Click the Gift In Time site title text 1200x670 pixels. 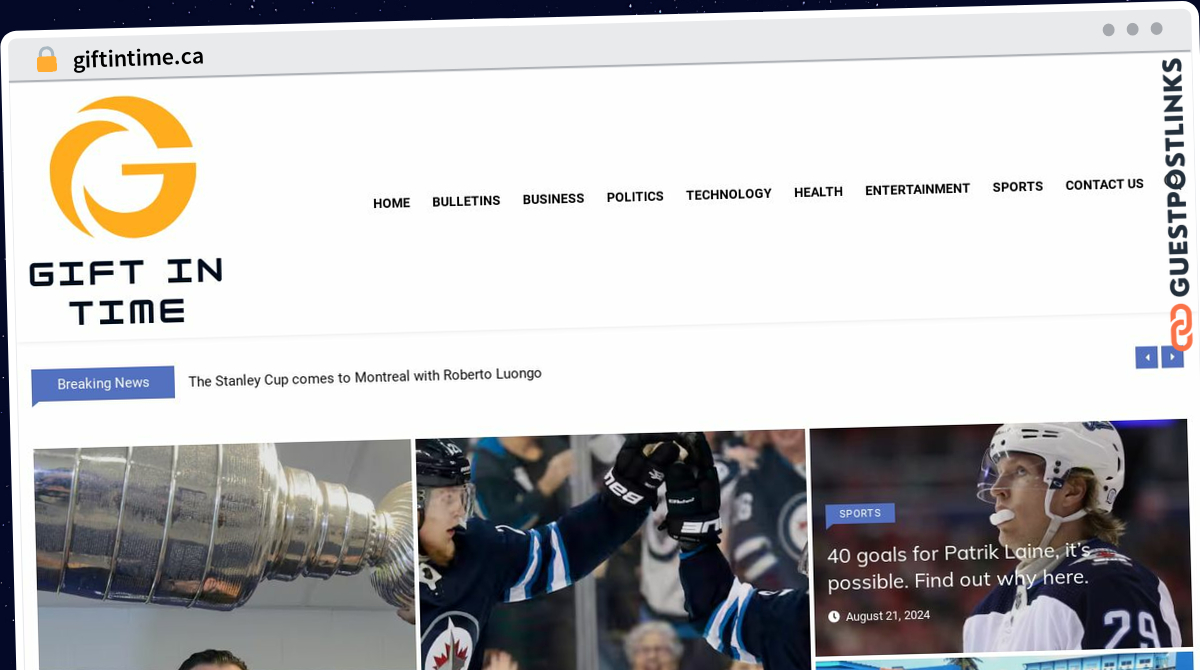pyautogui.click(x=125, y=291)
